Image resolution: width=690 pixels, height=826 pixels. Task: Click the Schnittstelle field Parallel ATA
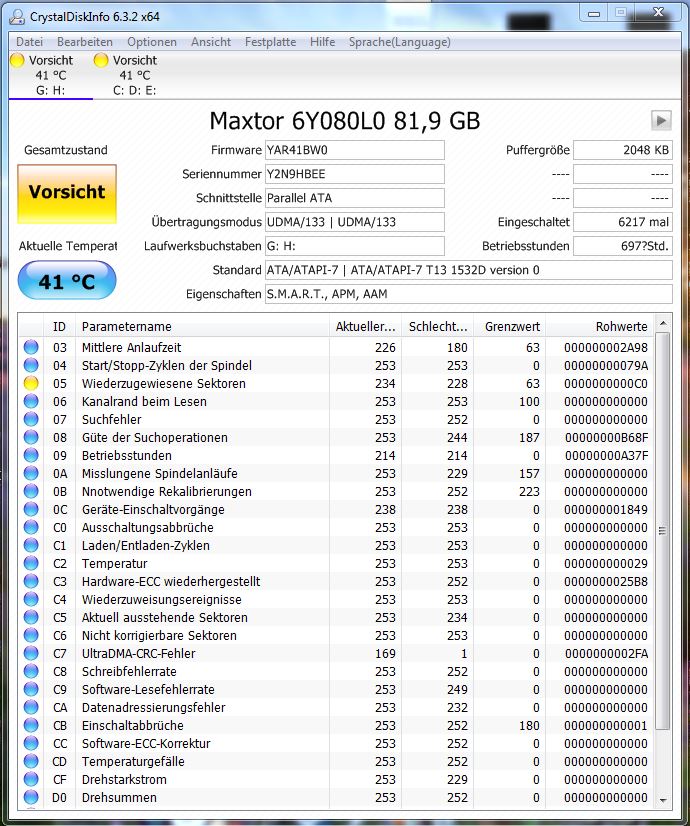click(x=354, y=198)
